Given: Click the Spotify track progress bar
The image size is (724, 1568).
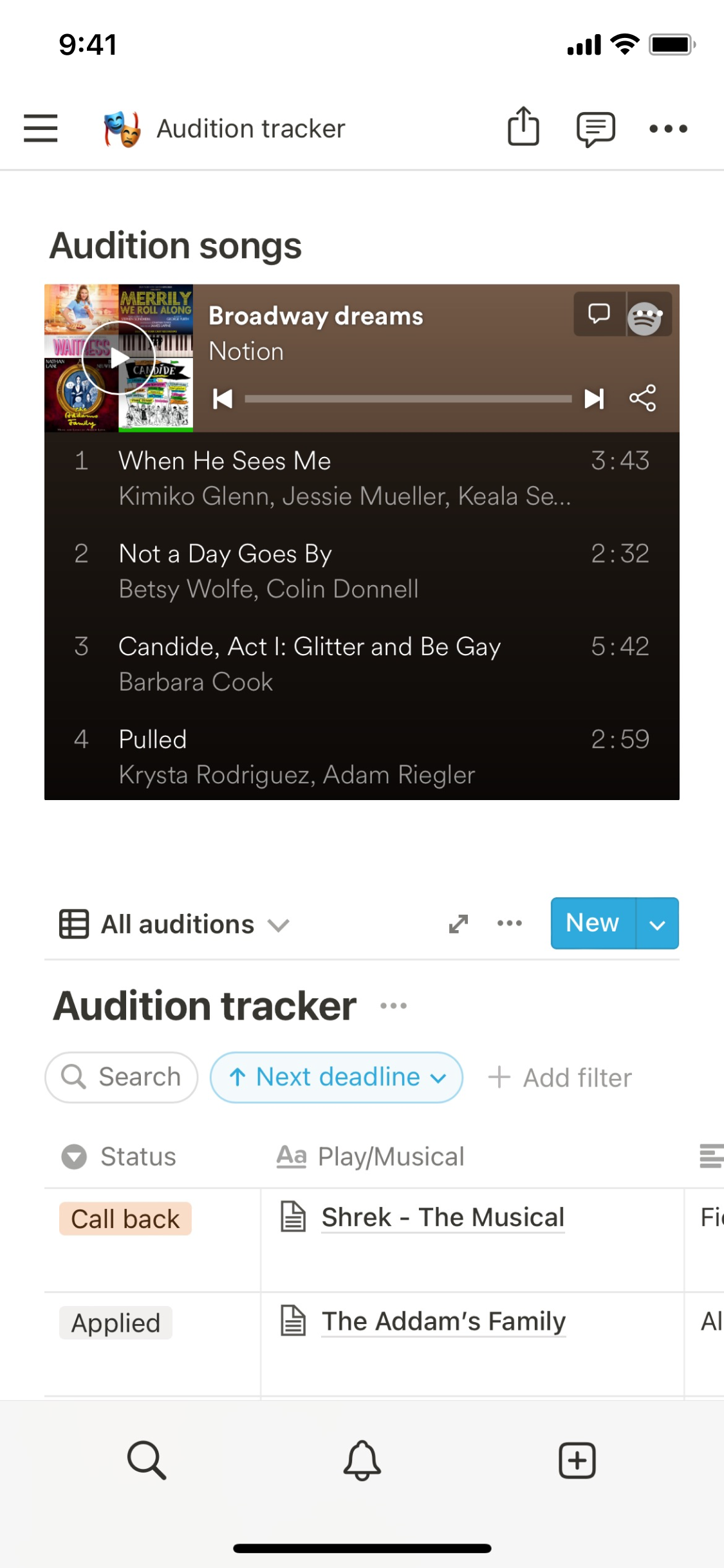Looking at the screenshot, I should coord(408,399).
